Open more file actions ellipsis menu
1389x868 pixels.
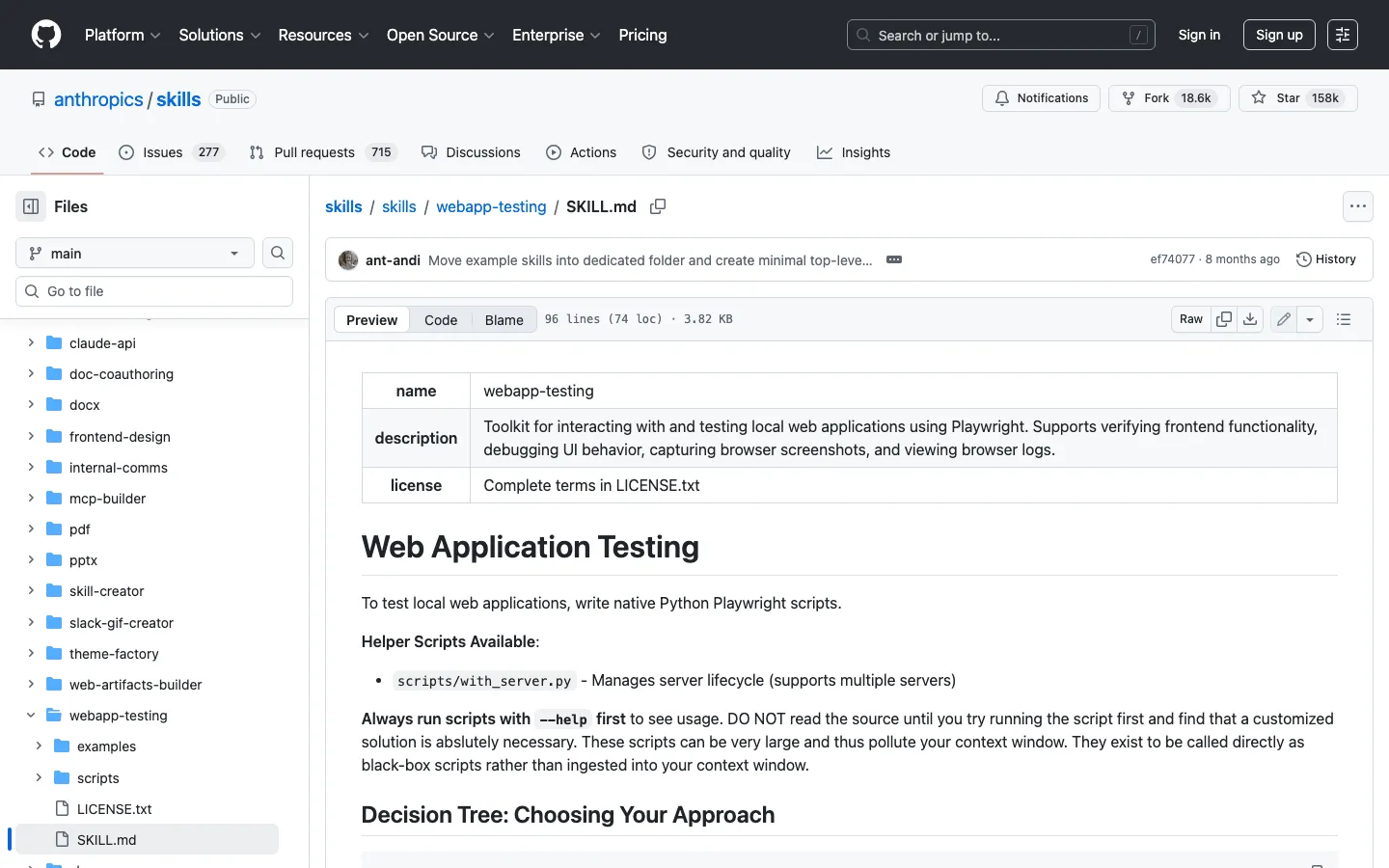tap(1358, 206)
